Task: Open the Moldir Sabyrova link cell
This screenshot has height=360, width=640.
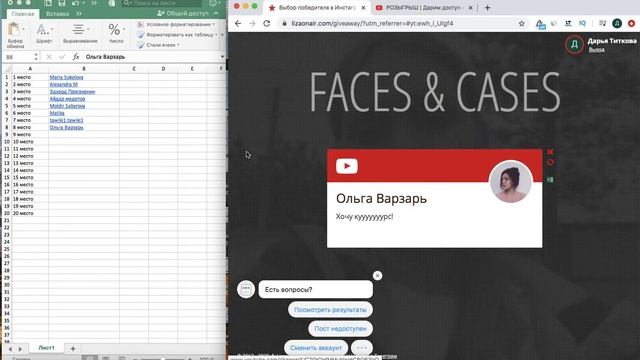Action: tap(67, 106)
